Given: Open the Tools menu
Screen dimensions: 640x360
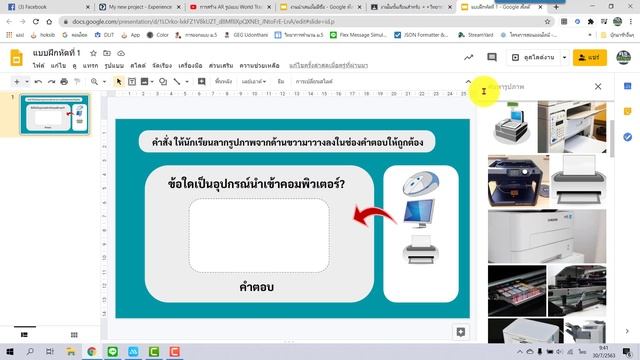Looking at the screenshot, I should (x=190, y=66).
